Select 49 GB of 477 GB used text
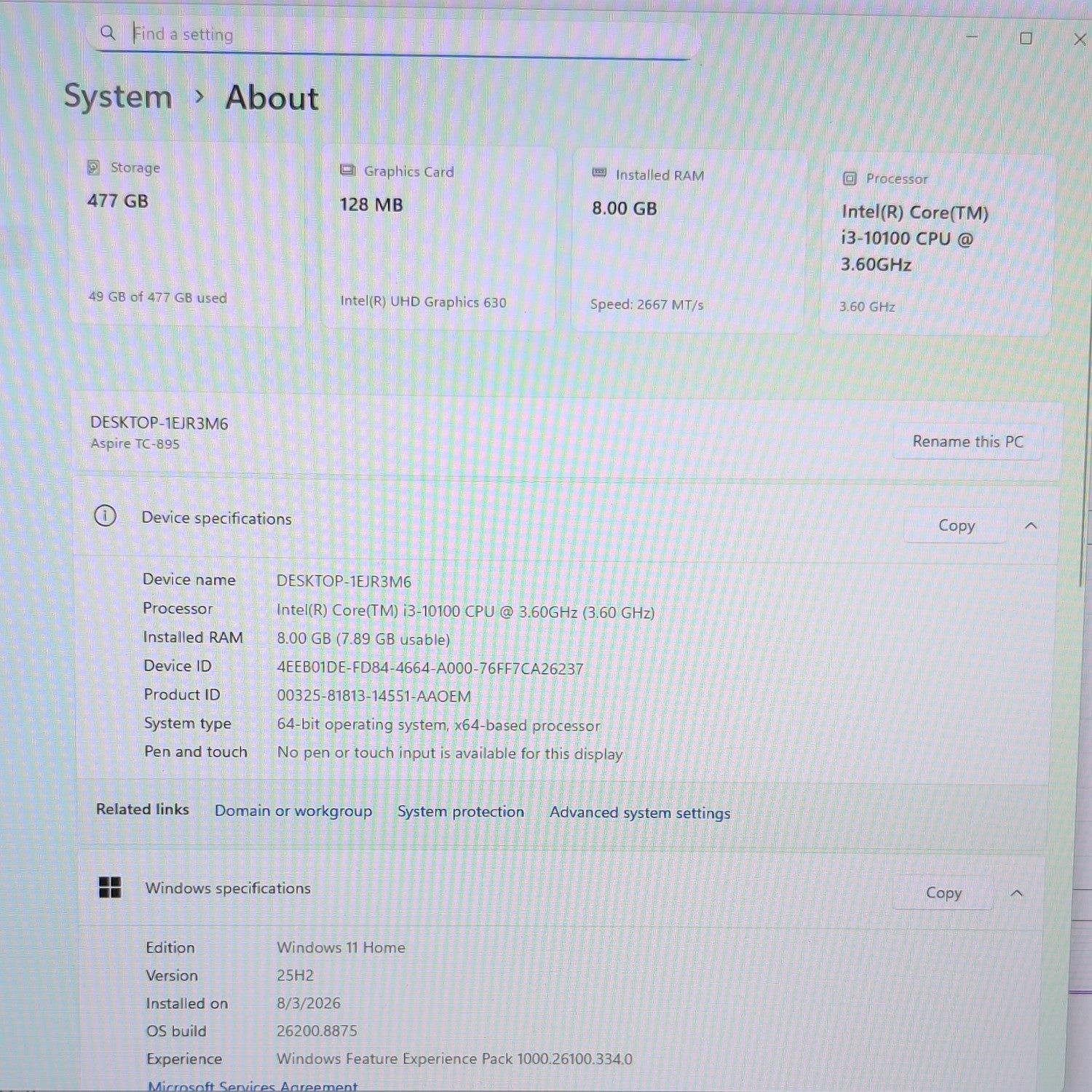 [157, 297]
